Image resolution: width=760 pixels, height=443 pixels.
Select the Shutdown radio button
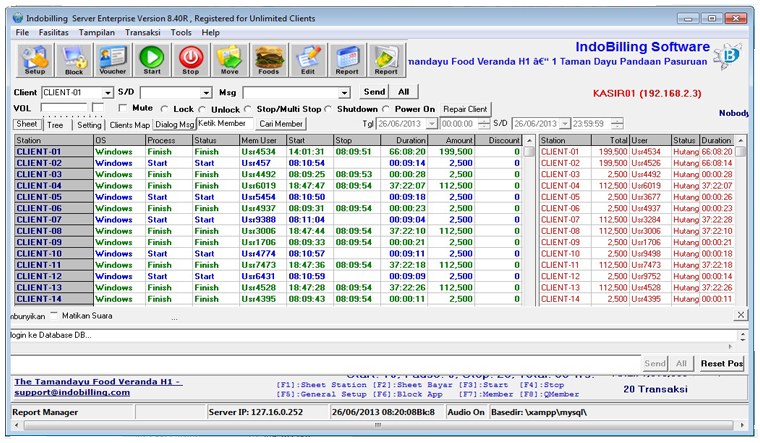(328, 109)
